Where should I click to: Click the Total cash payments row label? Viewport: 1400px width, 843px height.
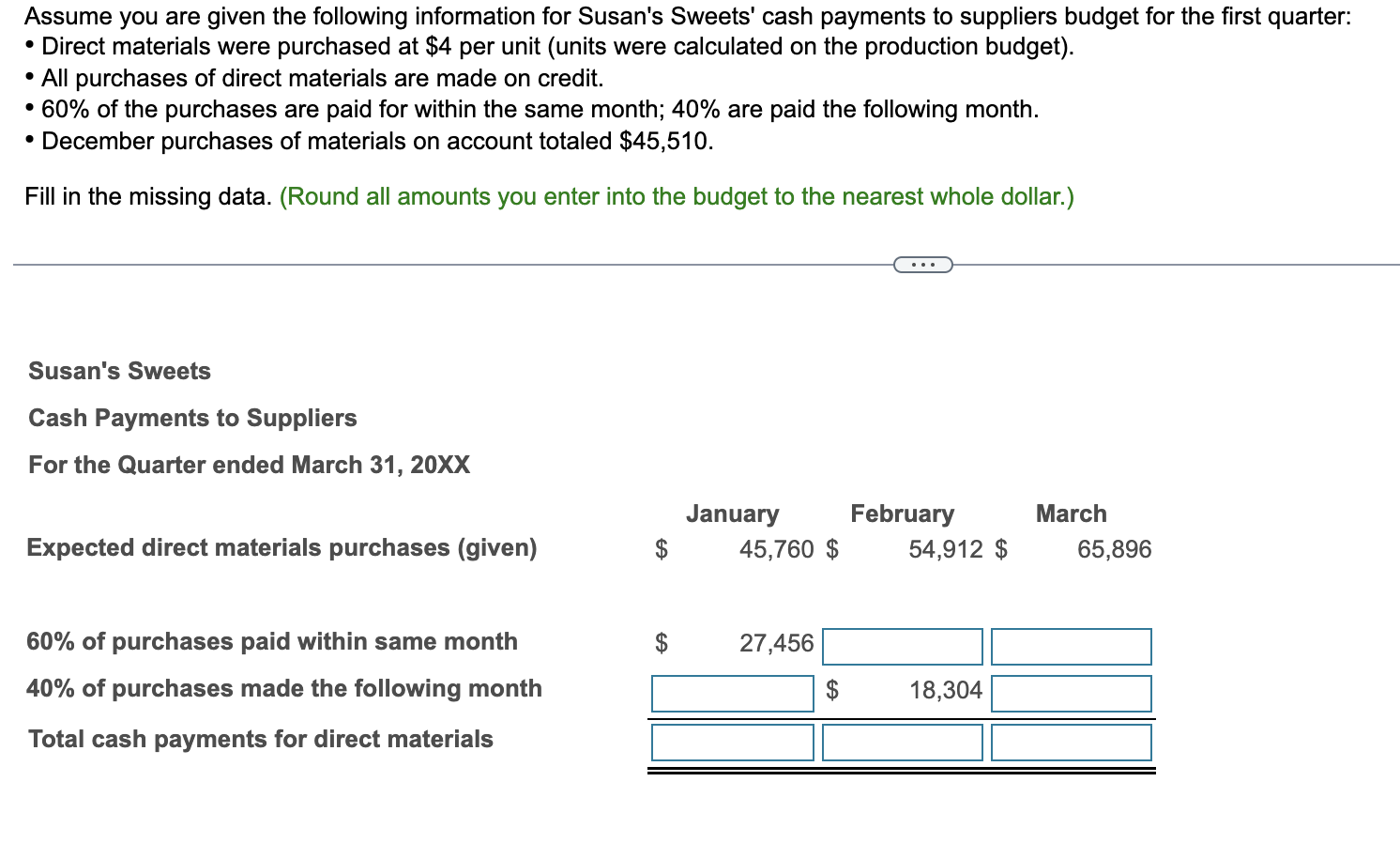point(260,739)
